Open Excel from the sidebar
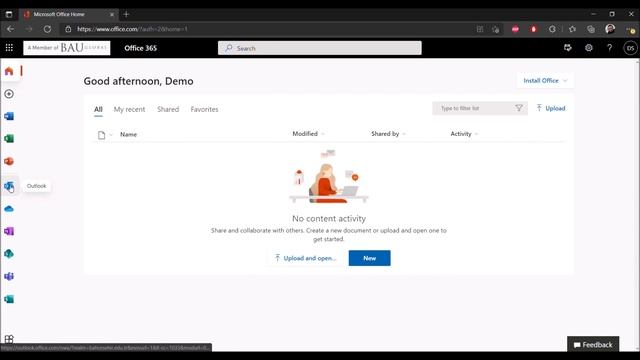The width and height of the screenshot is (640, 360). tap(9, 139)
